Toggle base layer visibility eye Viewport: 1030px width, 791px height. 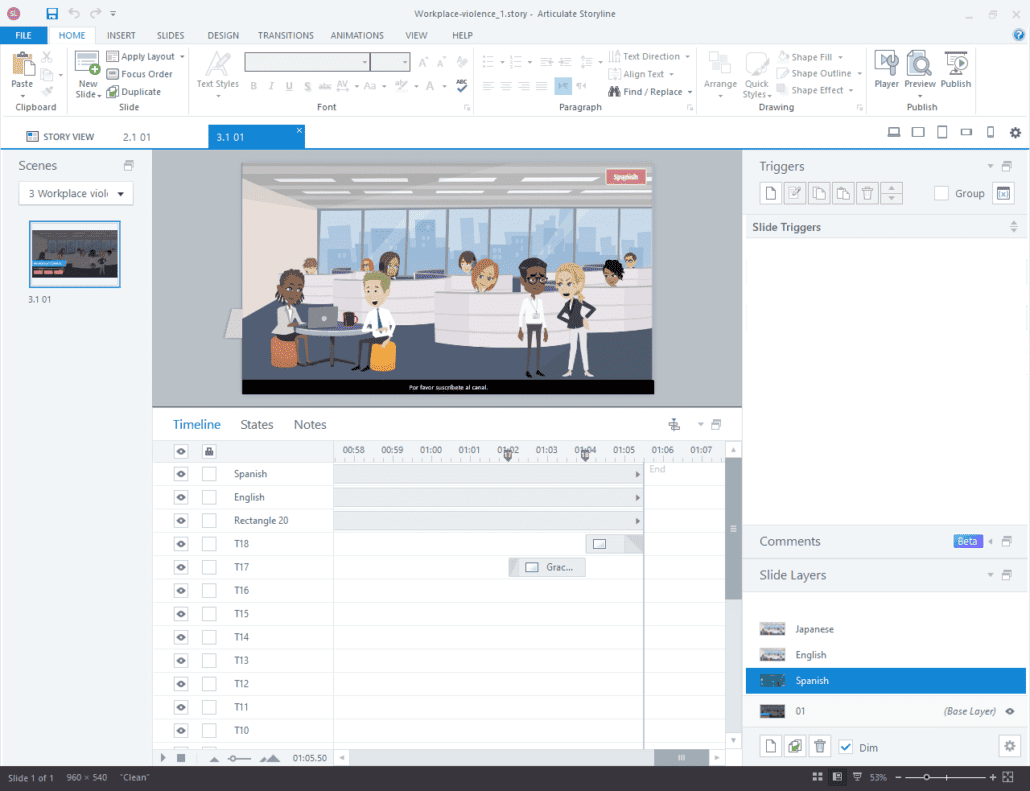point(1010,711)
